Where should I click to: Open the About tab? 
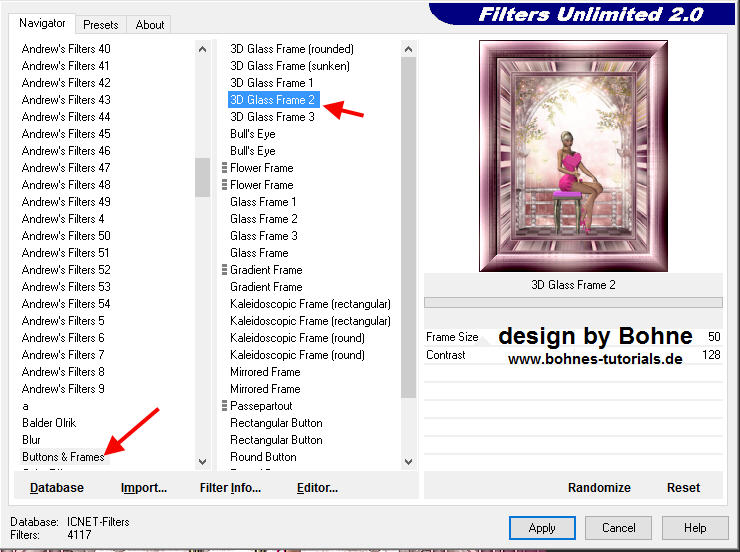tap(150, 24)
